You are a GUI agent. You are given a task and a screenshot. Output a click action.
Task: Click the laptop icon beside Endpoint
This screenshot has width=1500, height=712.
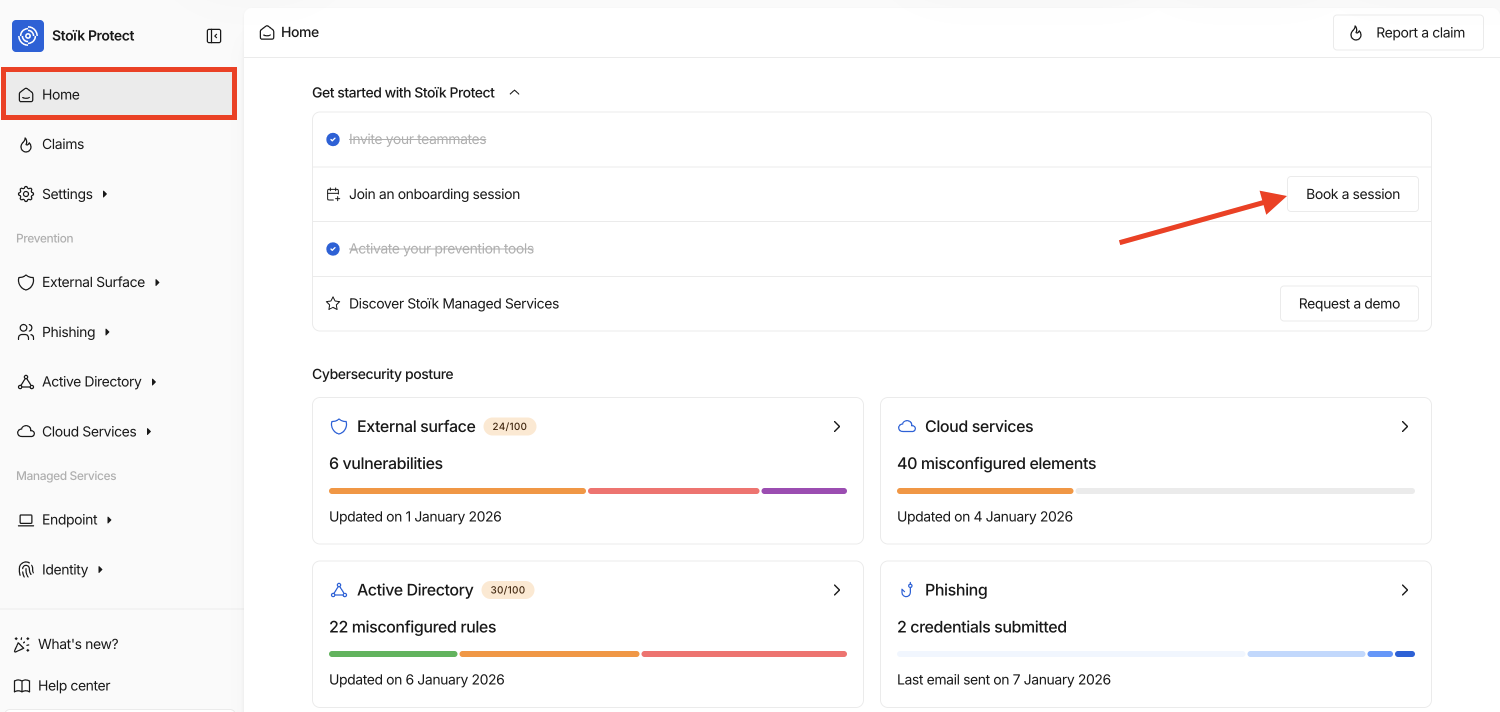[26, 520]
